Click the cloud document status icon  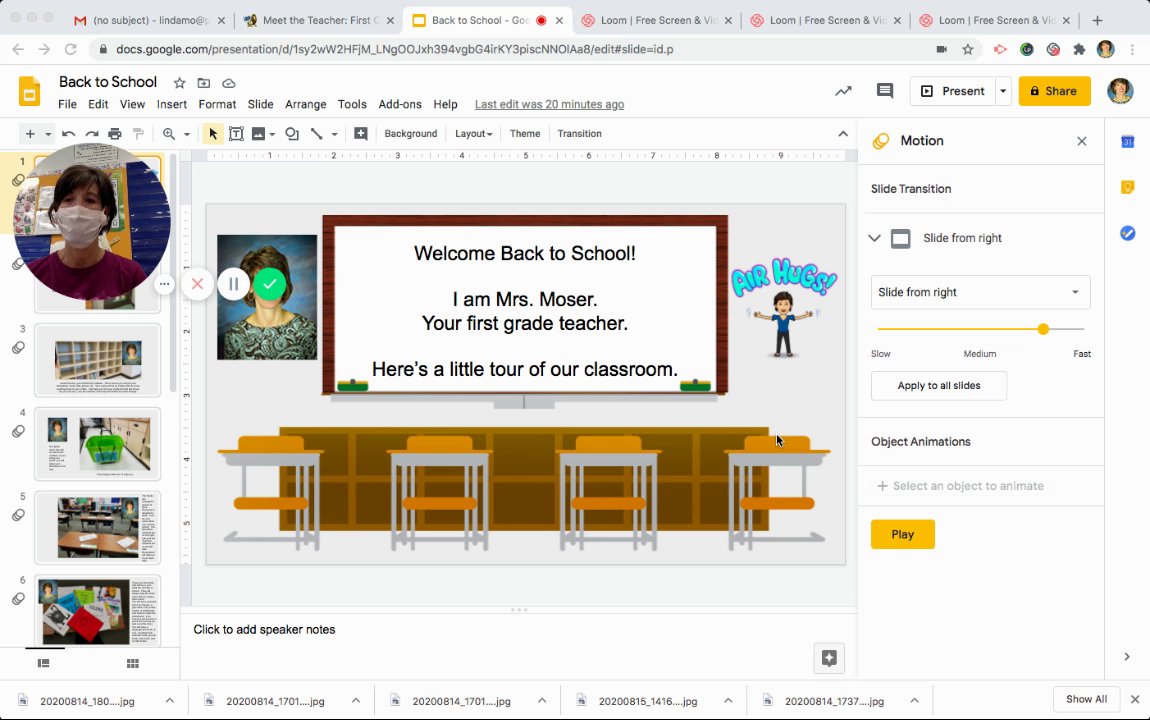pyautogui.click(x=229, y=83)
